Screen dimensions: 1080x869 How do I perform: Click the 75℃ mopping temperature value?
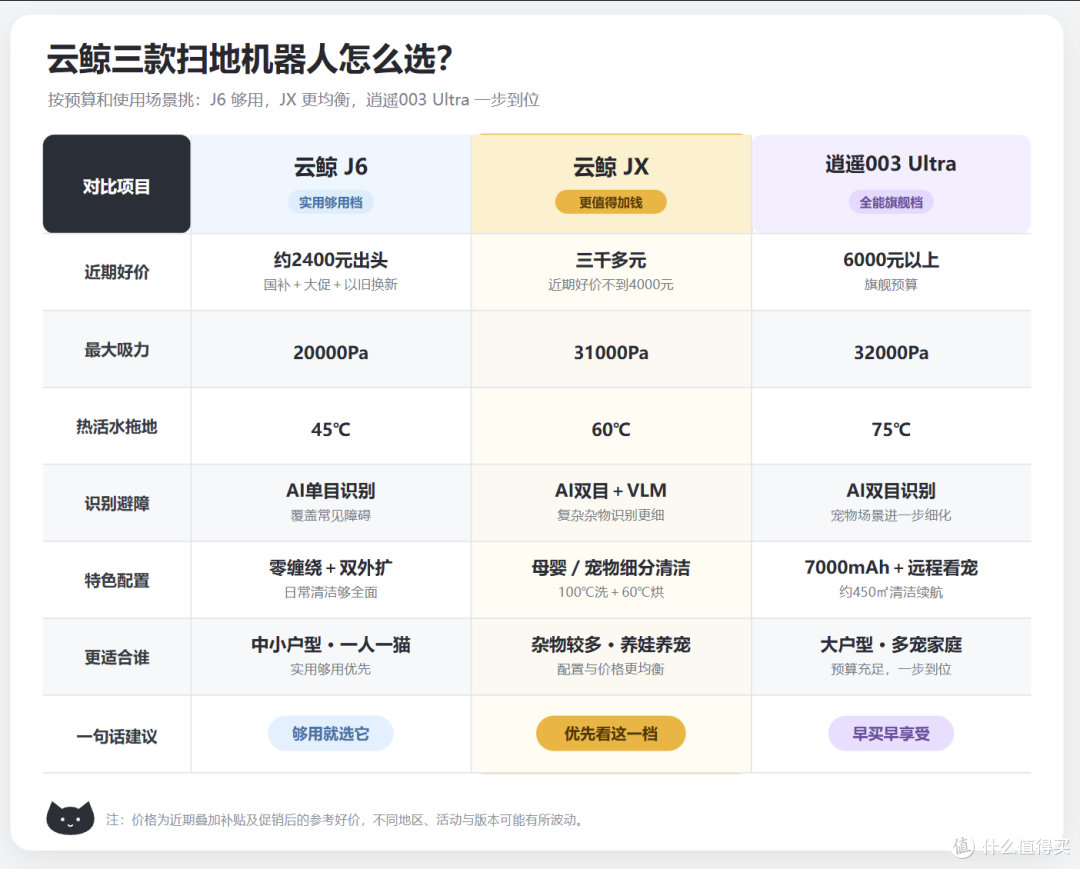[x=891, y=430]
